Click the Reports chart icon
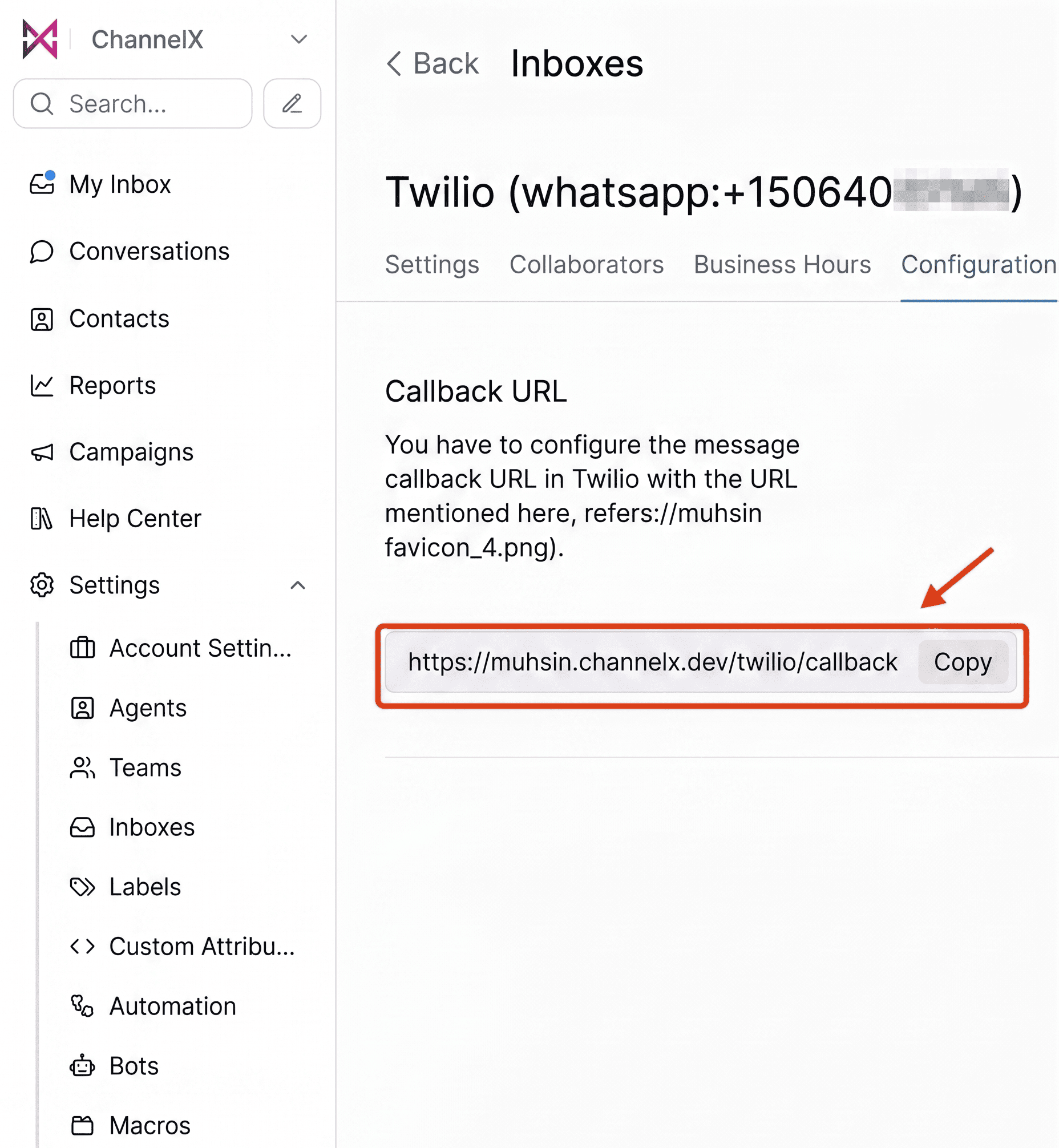 coord(42,386)
